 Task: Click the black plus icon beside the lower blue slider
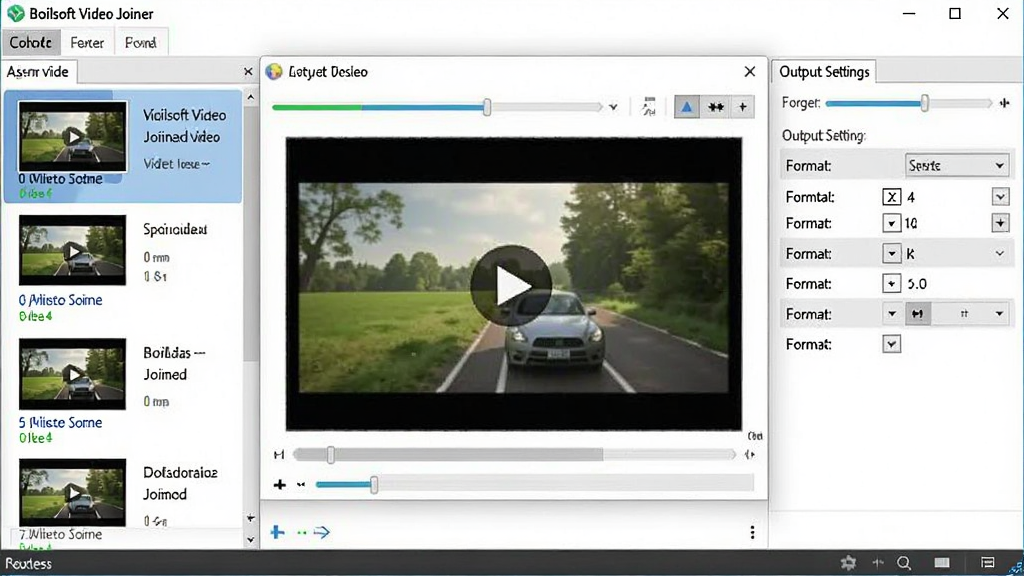point(280,485)
